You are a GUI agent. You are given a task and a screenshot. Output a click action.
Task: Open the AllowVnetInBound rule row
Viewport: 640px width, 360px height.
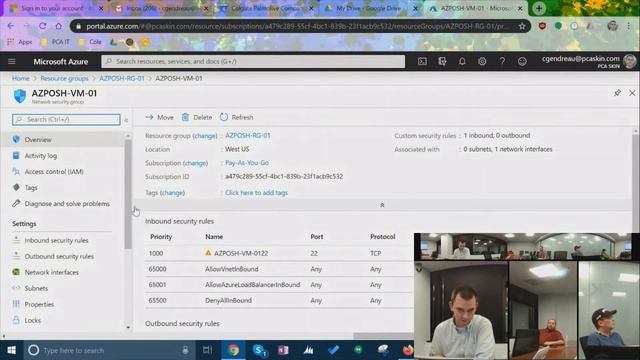click(x=279, y=269)
